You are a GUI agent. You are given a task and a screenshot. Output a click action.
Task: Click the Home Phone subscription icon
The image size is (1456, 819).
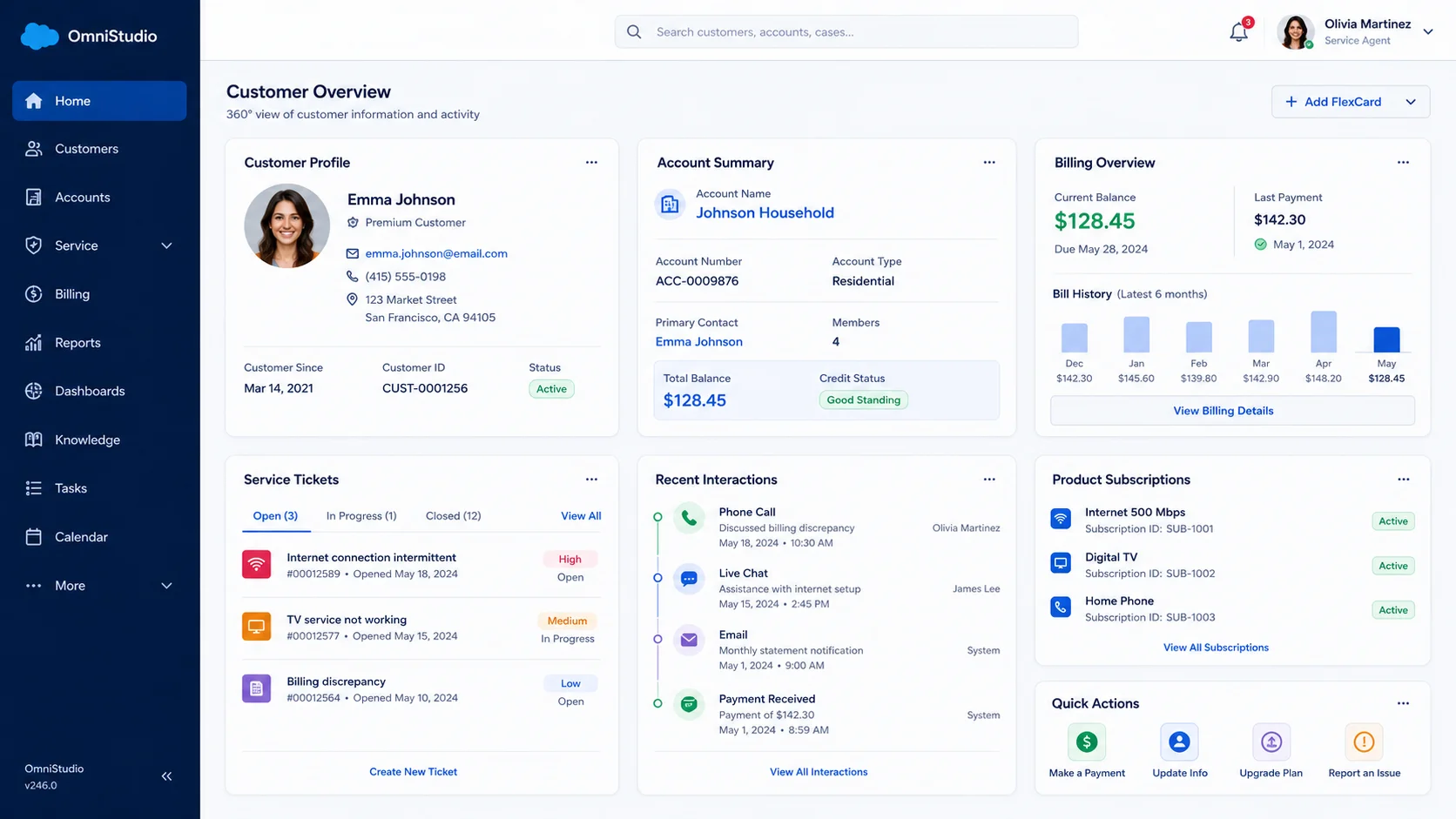click(x=1061, y=607)
